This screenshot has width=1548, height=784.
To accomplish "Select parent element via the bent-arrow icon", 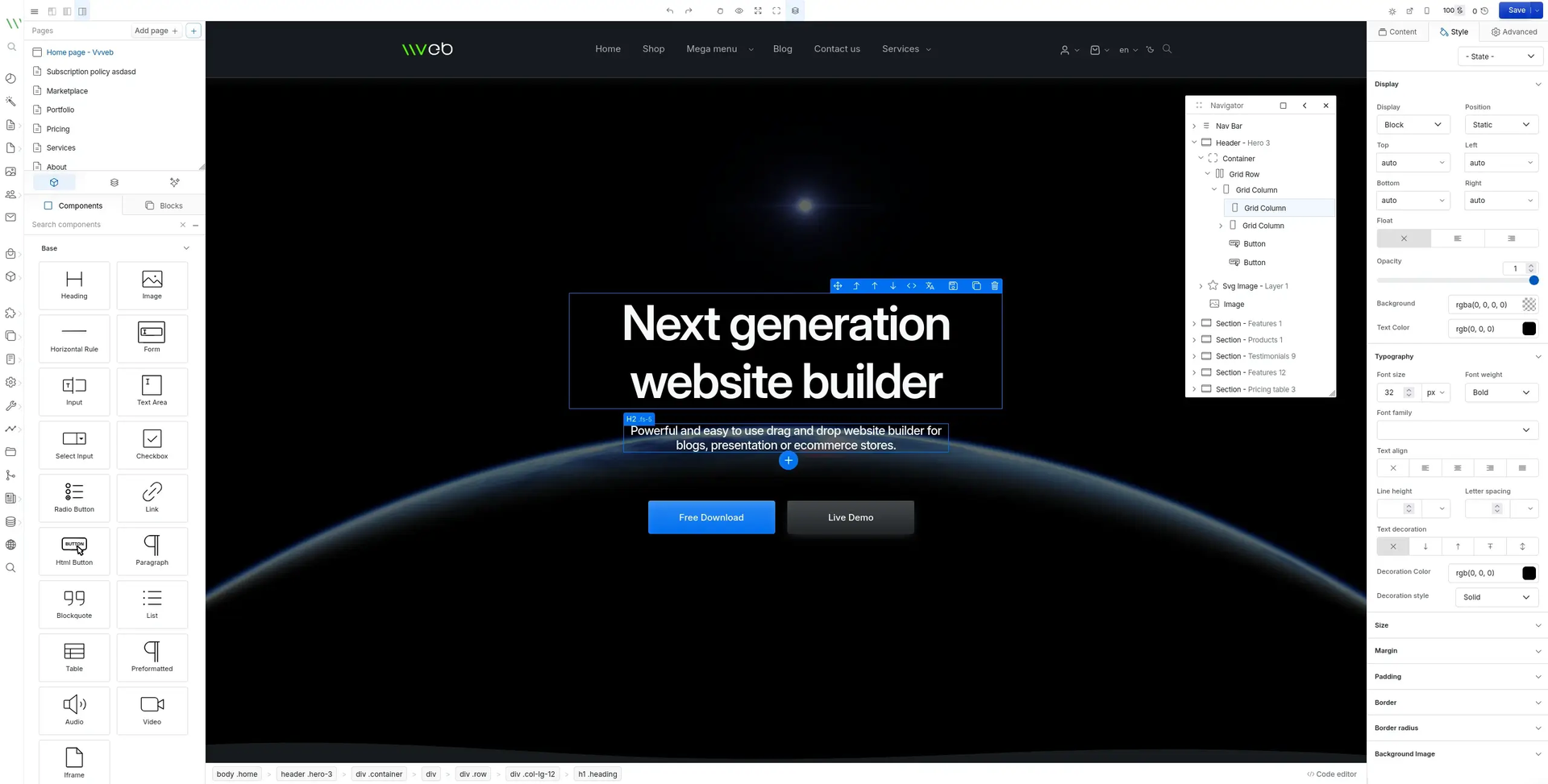I will tap(856, 286).
